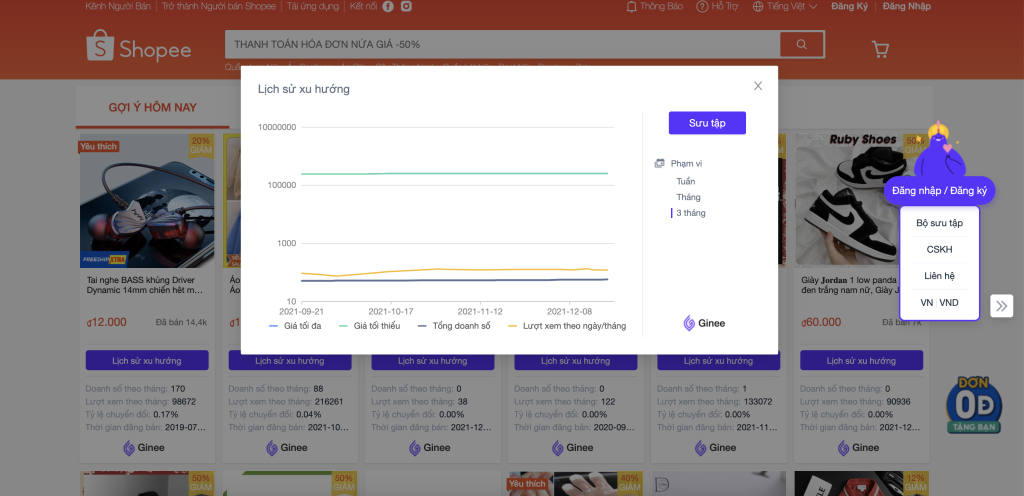Select Tuần range option
This screenshot has height=496, width=1024.
(686, 181)
